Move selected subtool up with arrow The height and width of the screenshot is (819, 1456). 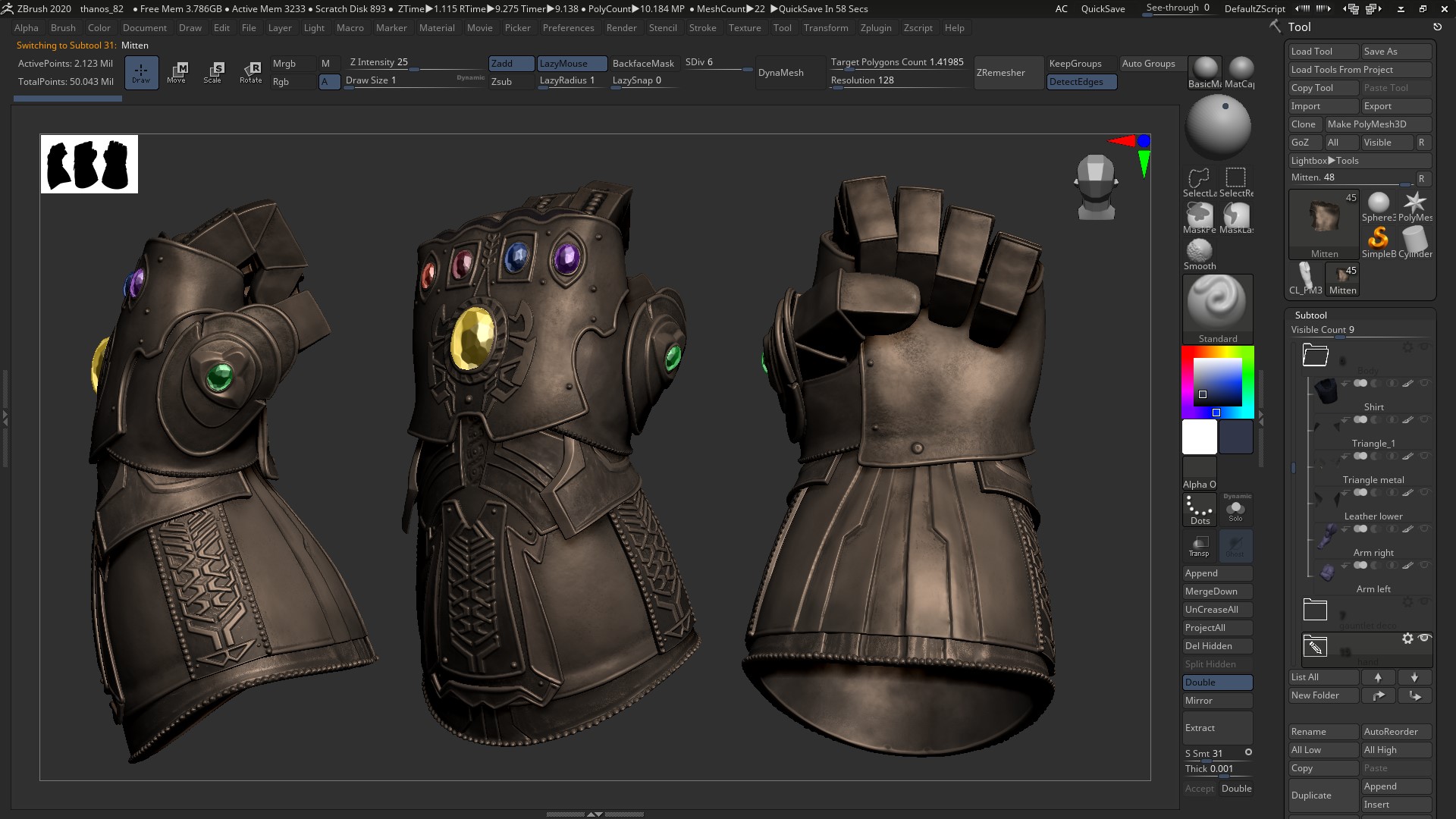pyautogui.click(x=1378, y=677)
